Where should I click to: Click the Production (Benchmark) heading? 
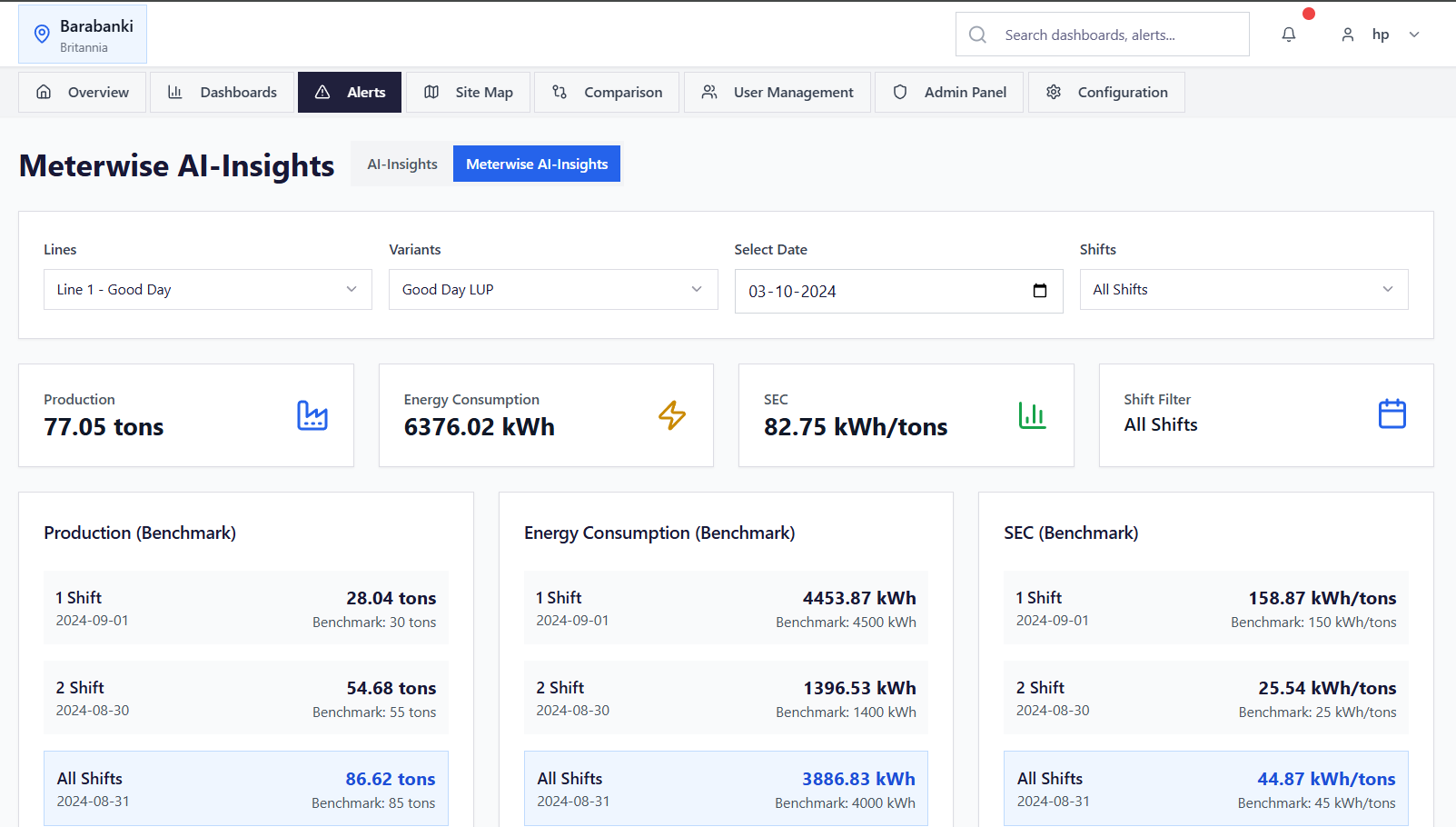[140, 533]
